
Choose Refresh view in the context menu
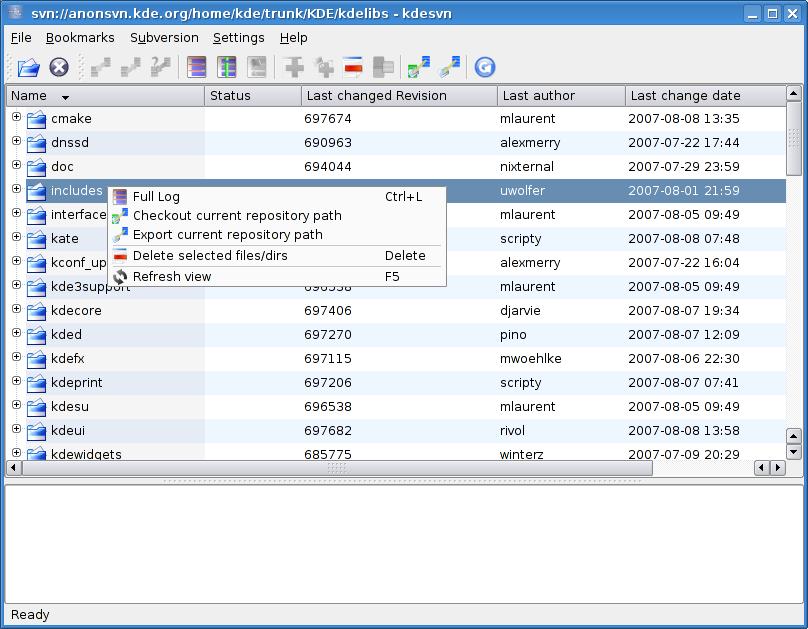(277, 277)
